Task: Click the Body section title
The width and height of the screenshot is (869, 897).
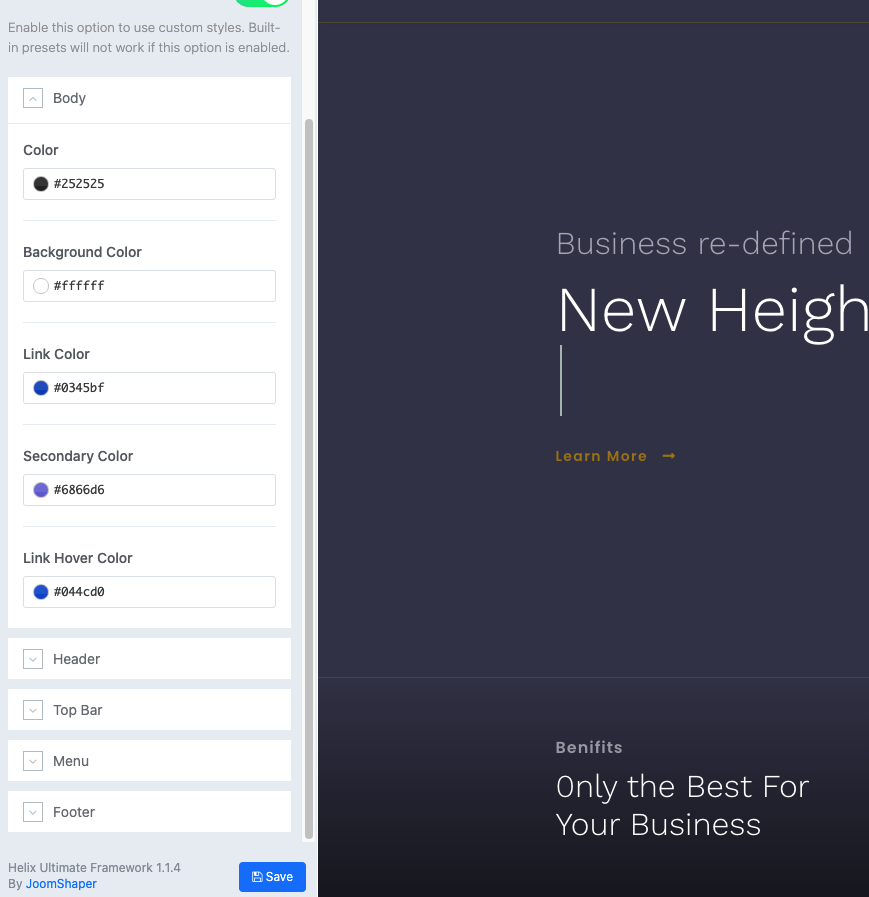Action: [x=69, y=98]
